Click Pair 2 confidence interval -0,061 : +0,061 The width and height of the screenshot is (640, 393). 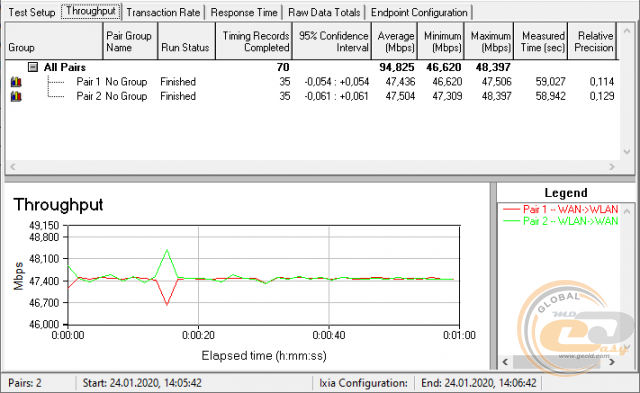(x=336, y=96)
